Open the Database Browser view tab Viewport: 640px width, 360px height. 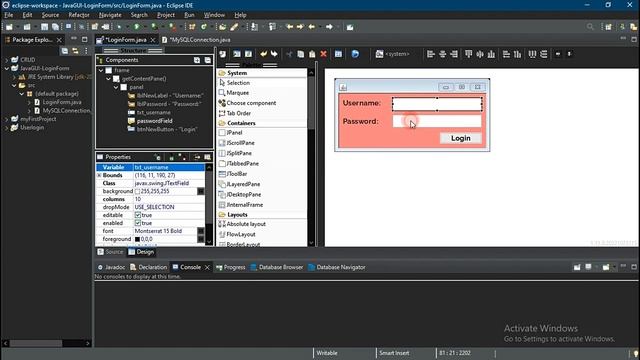(277, 267)
